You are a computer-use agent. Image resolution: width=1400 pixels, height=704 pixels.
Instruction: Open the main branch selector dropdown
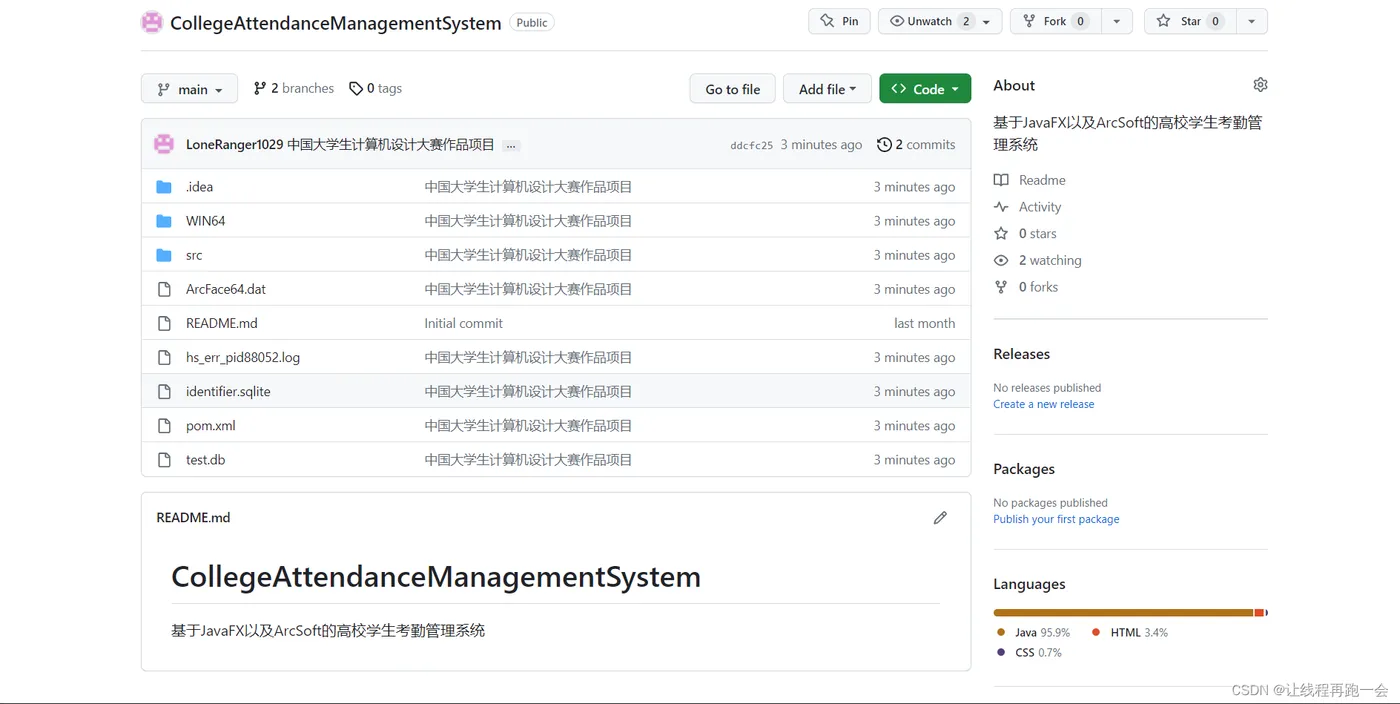point(189,89)
